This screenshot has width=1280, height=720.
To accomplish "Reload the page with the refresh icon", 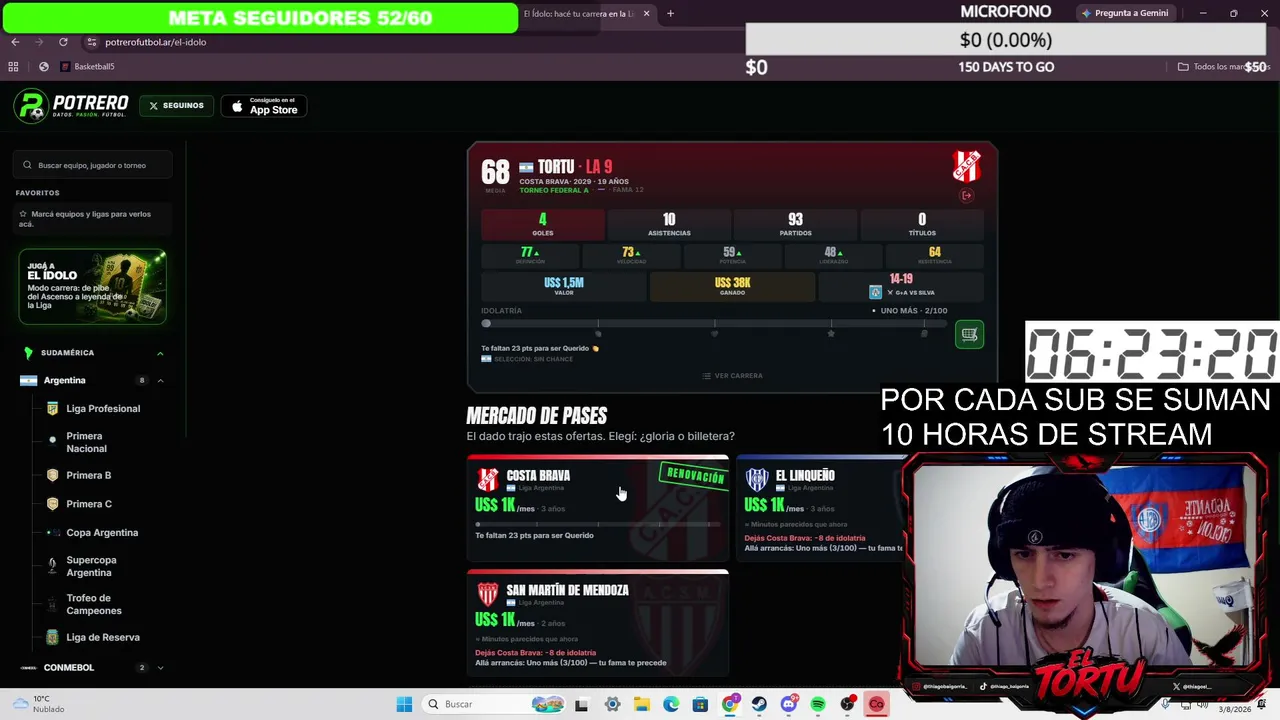I will click(x=63, y=42).
